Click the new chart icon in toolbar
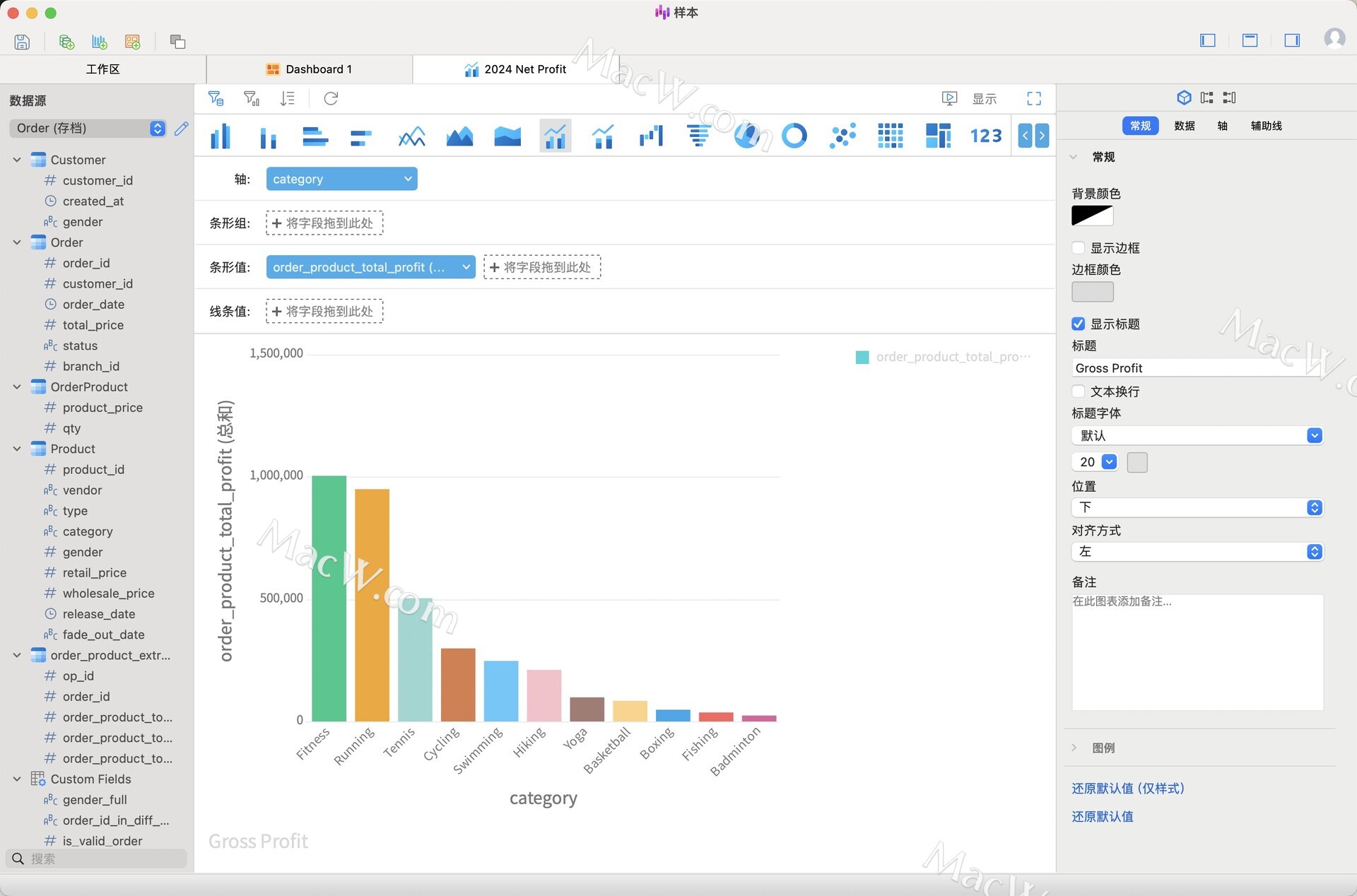 pyautogui.click(x=100, y=42)
